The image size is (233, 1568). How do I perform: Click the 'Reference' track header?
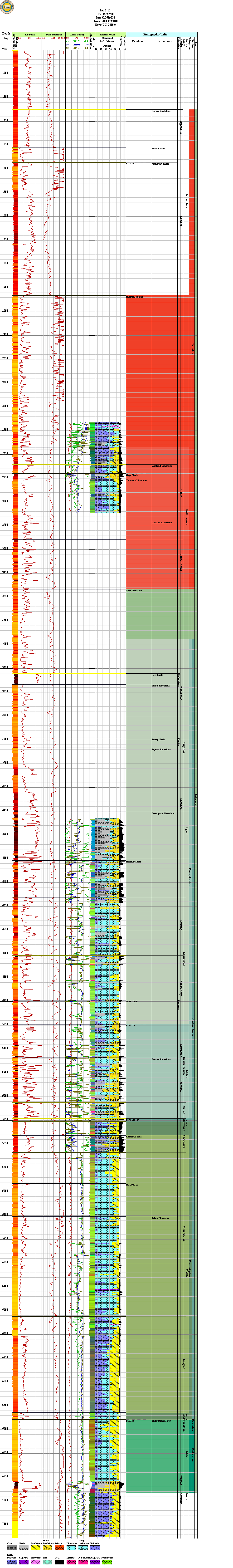pyautogui.click(x=30, y=35)
